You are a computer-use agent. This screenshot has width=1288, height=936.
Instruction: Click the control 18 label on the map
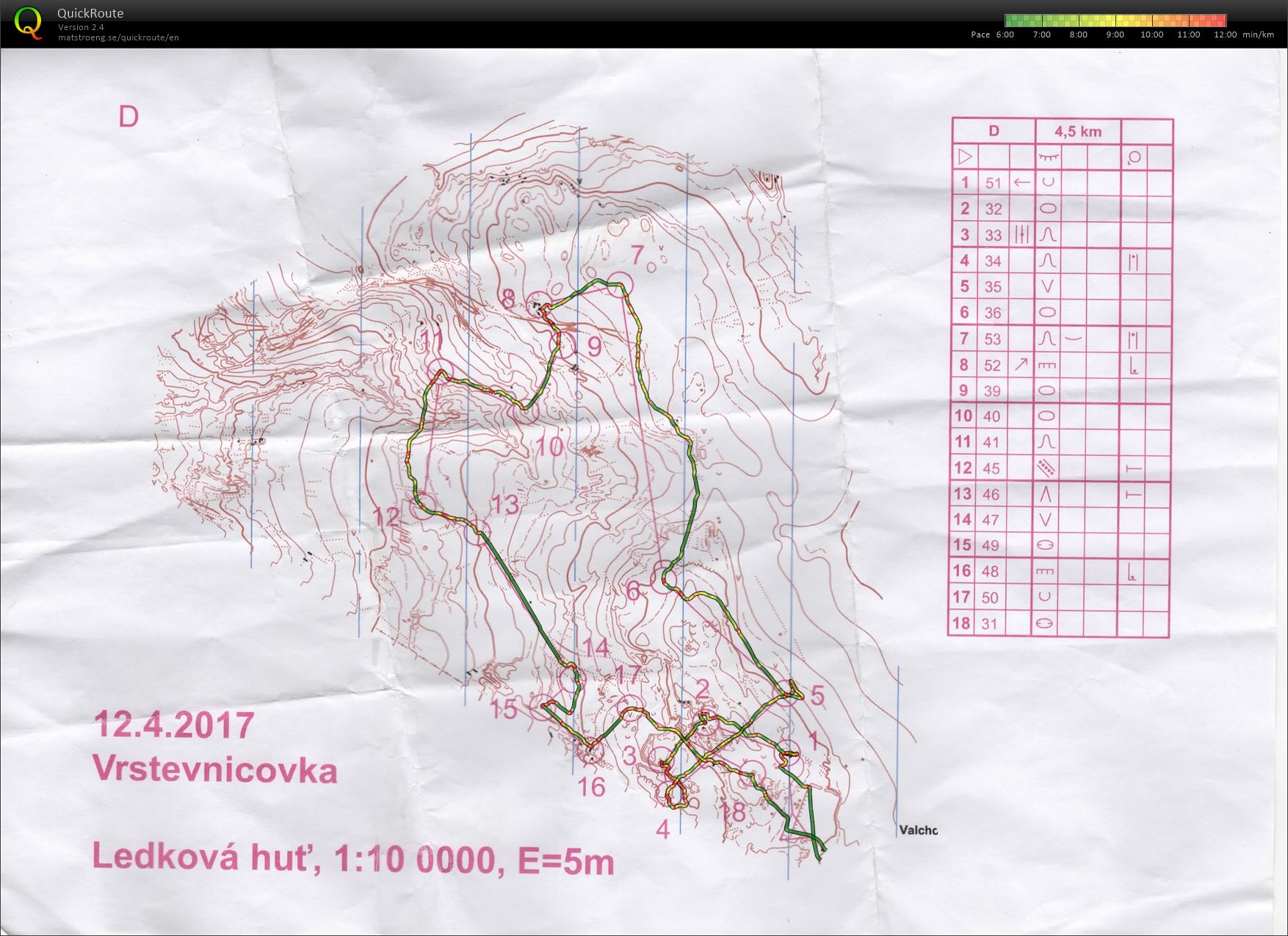[x=732, y=812]
